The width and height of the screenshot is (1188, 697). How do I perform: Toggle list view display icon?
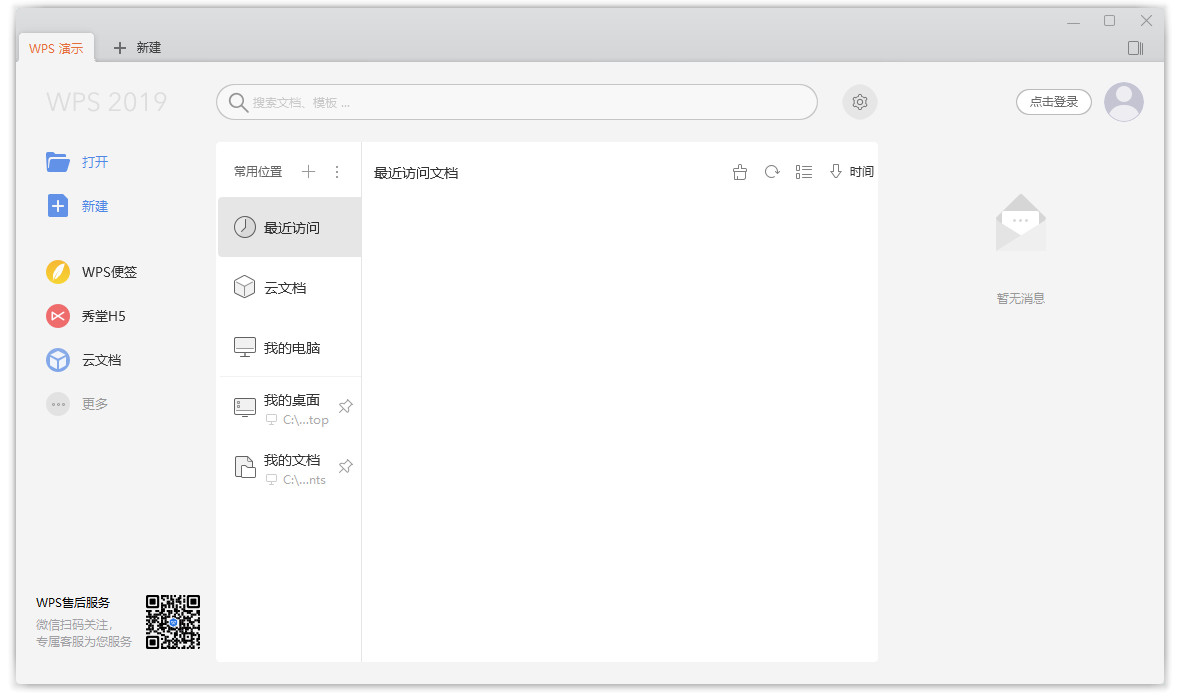pyautogui.click(x=804, y=172)
